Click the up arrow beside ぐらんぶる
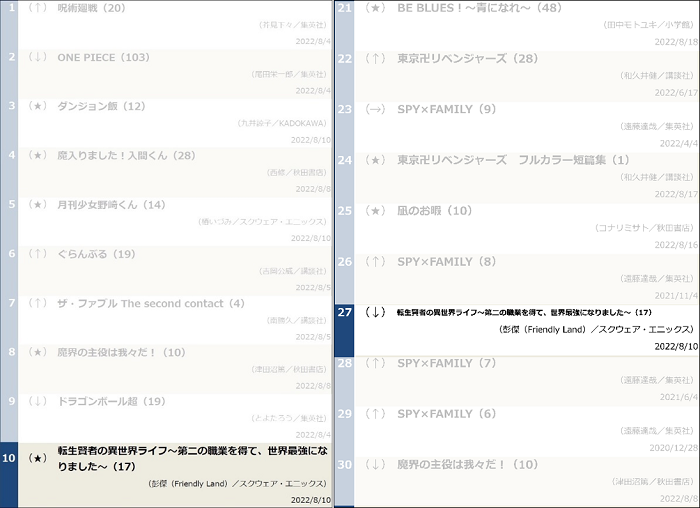This screenshot has width=700, height=508. [x=38, y=254]
